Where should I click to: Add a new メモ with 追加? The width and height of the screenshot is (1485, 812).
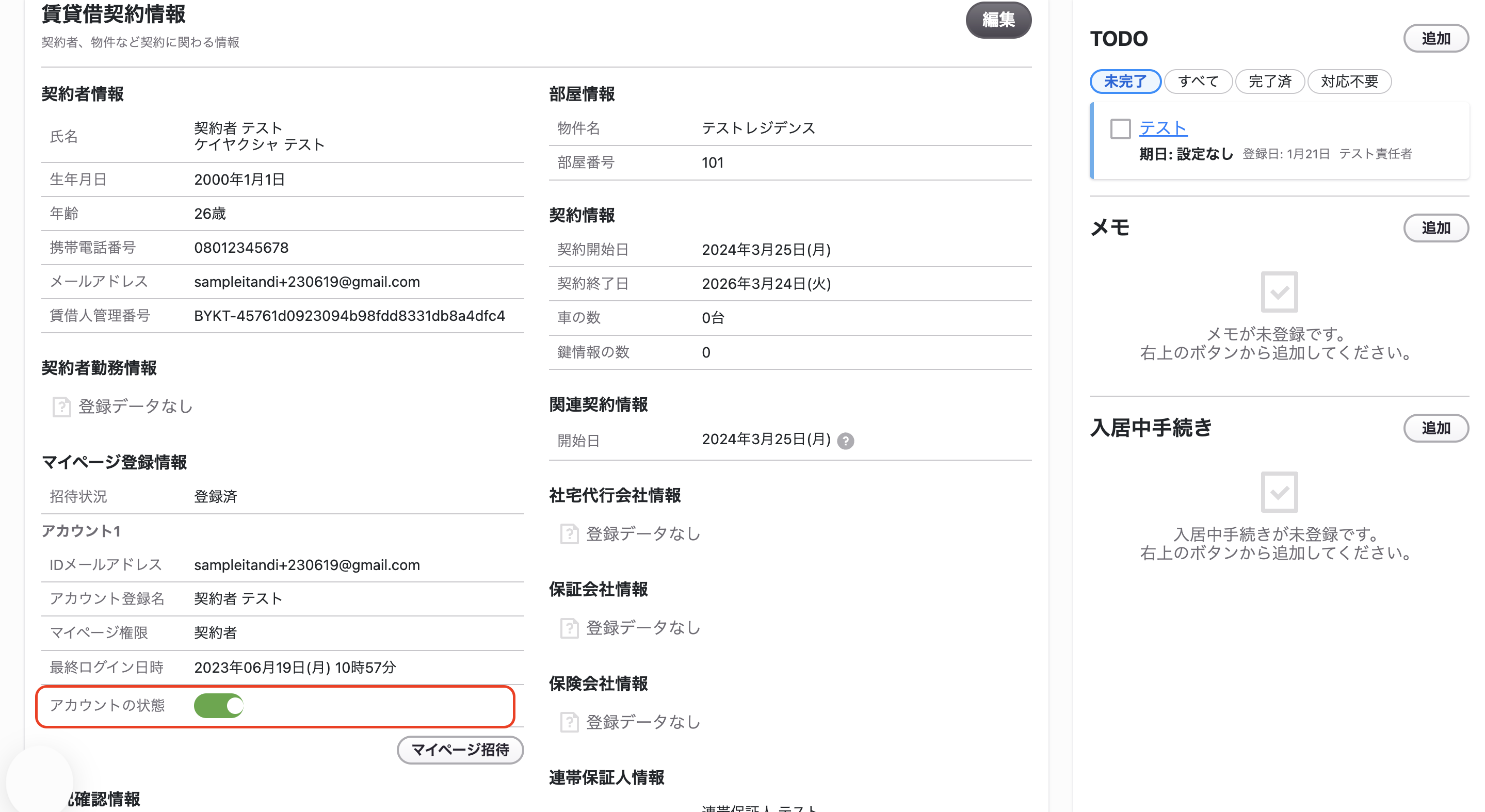pos(1435,228)
